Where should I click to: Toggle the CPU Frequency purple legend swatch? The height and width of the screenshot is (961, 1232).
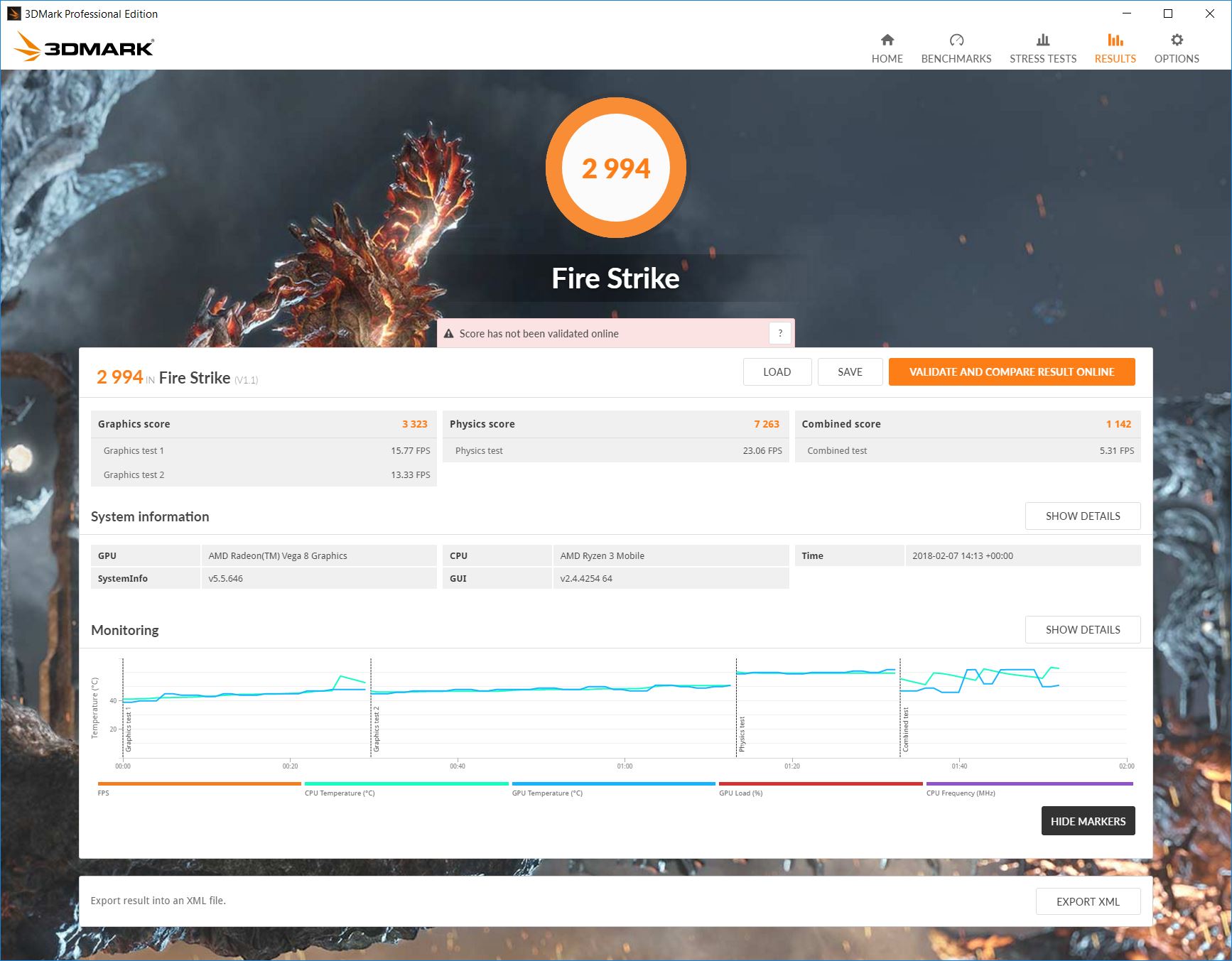pos(1029,784)
